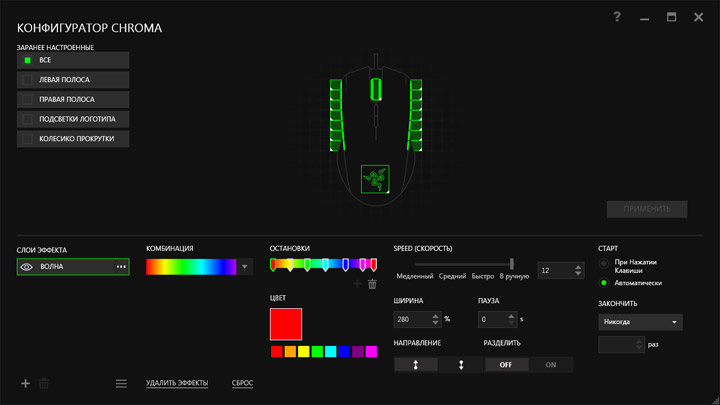
Task: Select При Нажатии Клавиши radio button
Action: coord(604,264)
